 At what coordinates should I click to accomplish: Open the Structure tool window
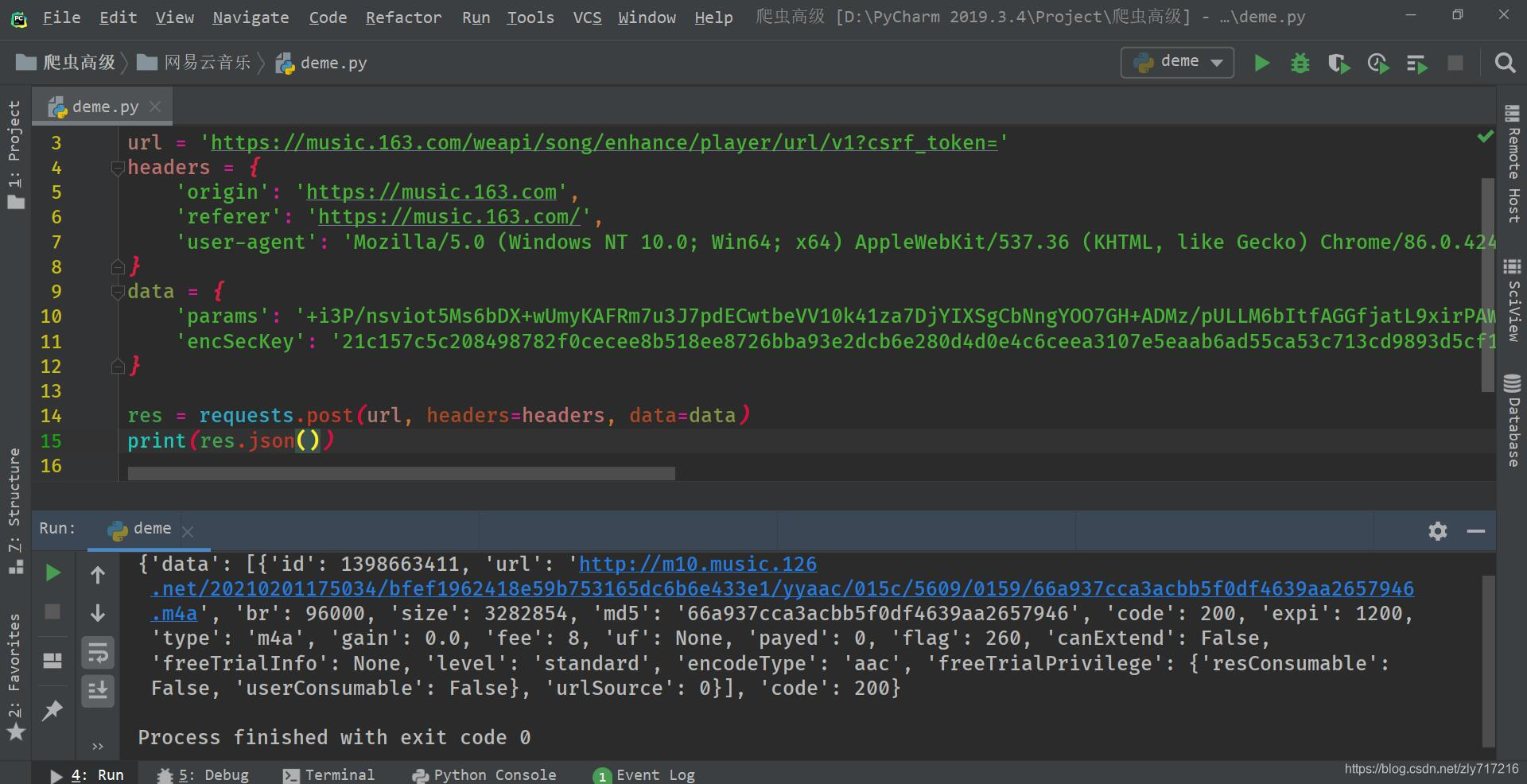tap(15, 510)
